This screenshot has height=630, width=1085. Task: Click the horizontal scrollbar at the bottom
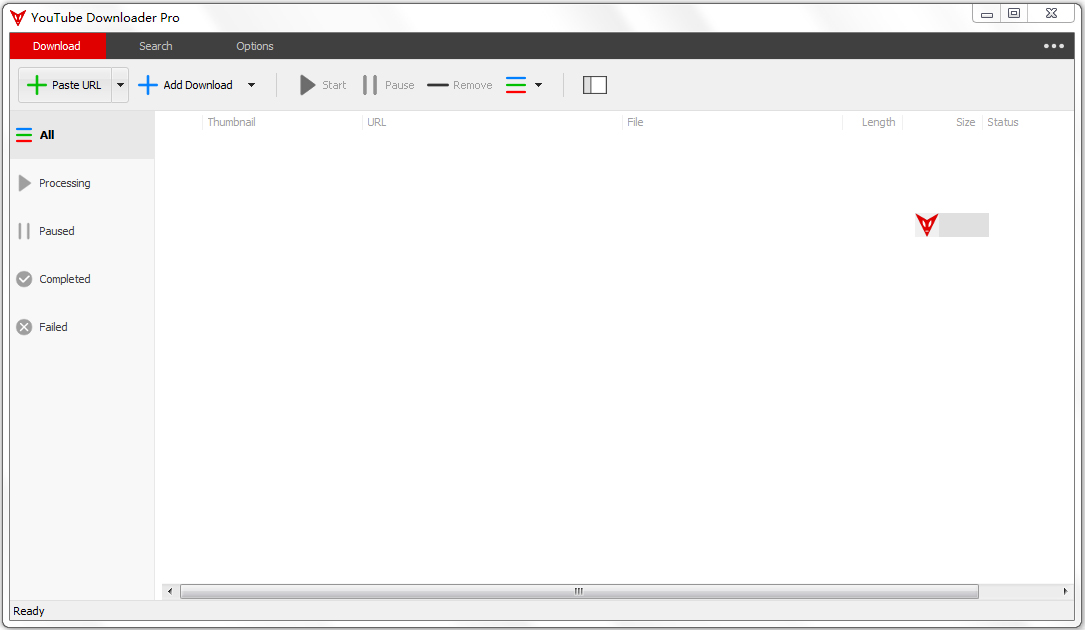point(578,591)
